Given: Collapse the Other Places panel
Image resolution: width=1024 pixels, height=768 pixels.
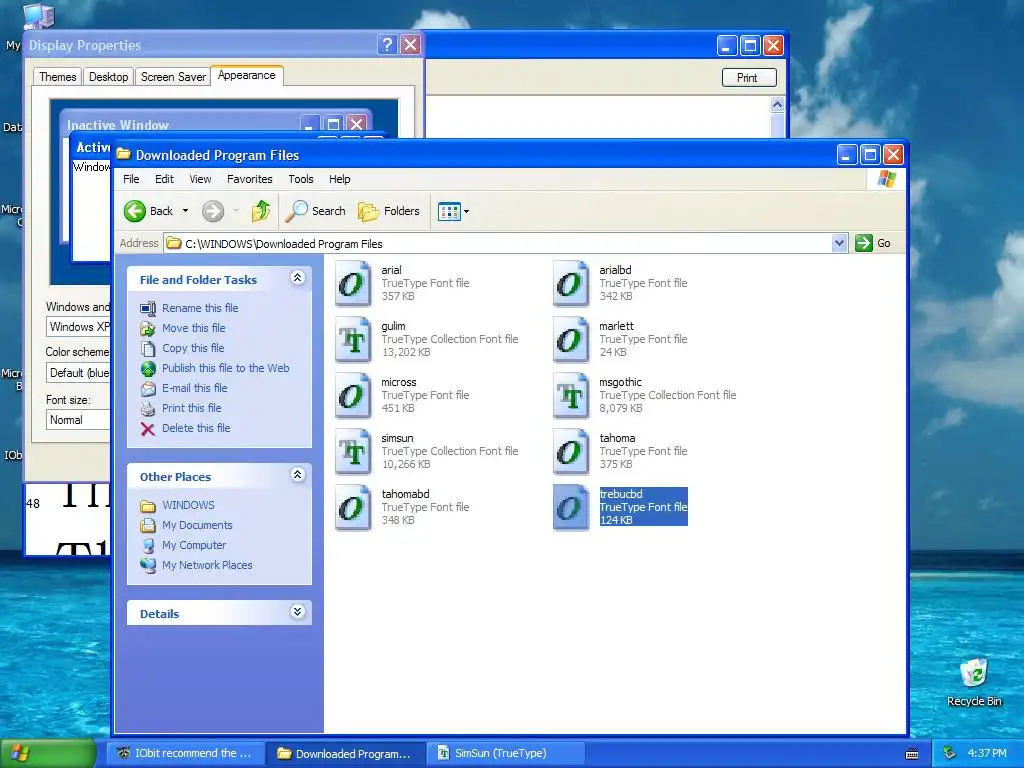Looking at the screenshot, I should (297, 475).
